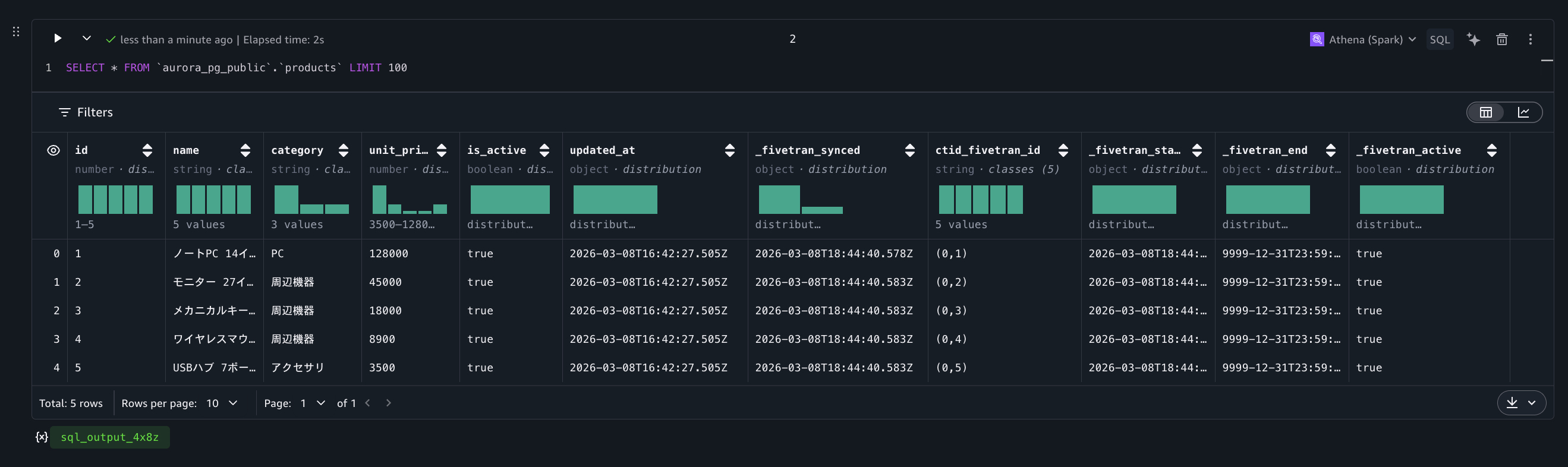Switch to table view
The height and width of the screenshot is (467, 1568).
click(1486, 112)
